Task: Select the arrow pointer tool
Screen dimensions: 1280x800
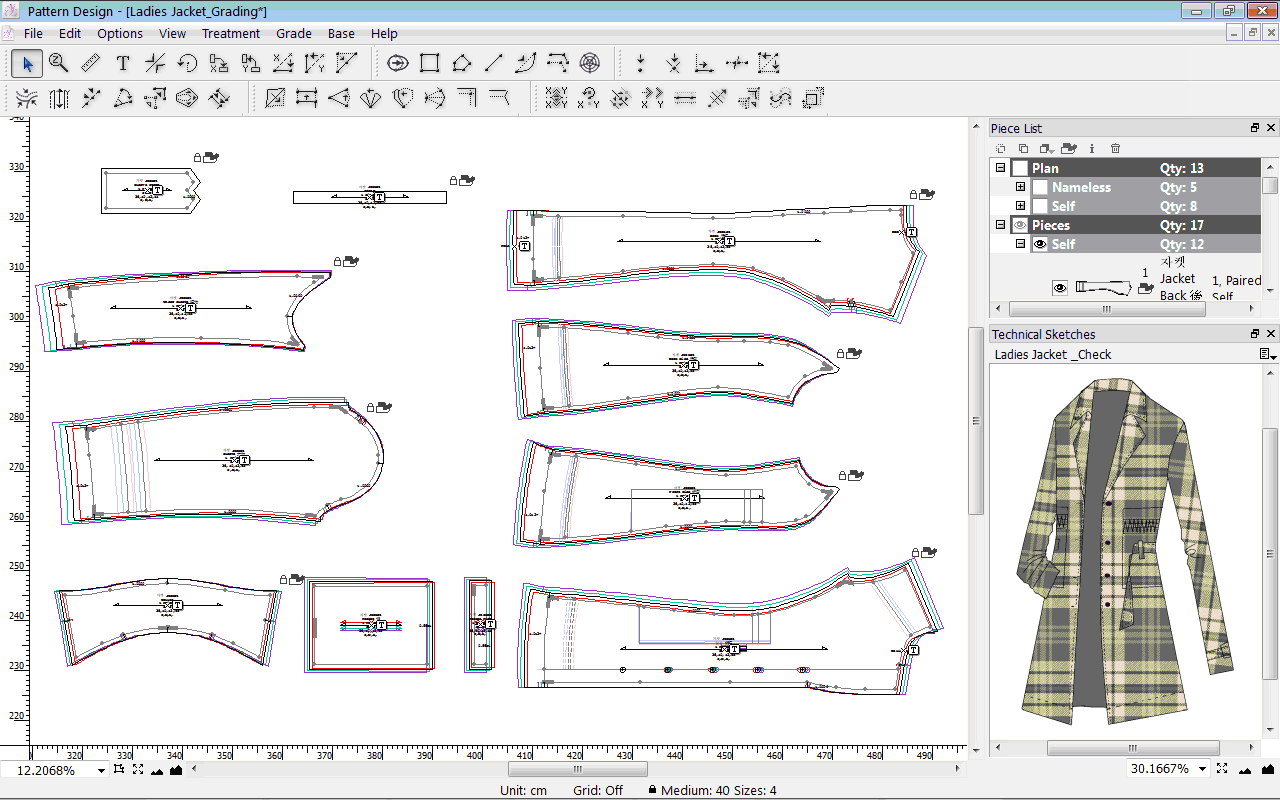Action: pyautogui.click(x=27, y=64)
